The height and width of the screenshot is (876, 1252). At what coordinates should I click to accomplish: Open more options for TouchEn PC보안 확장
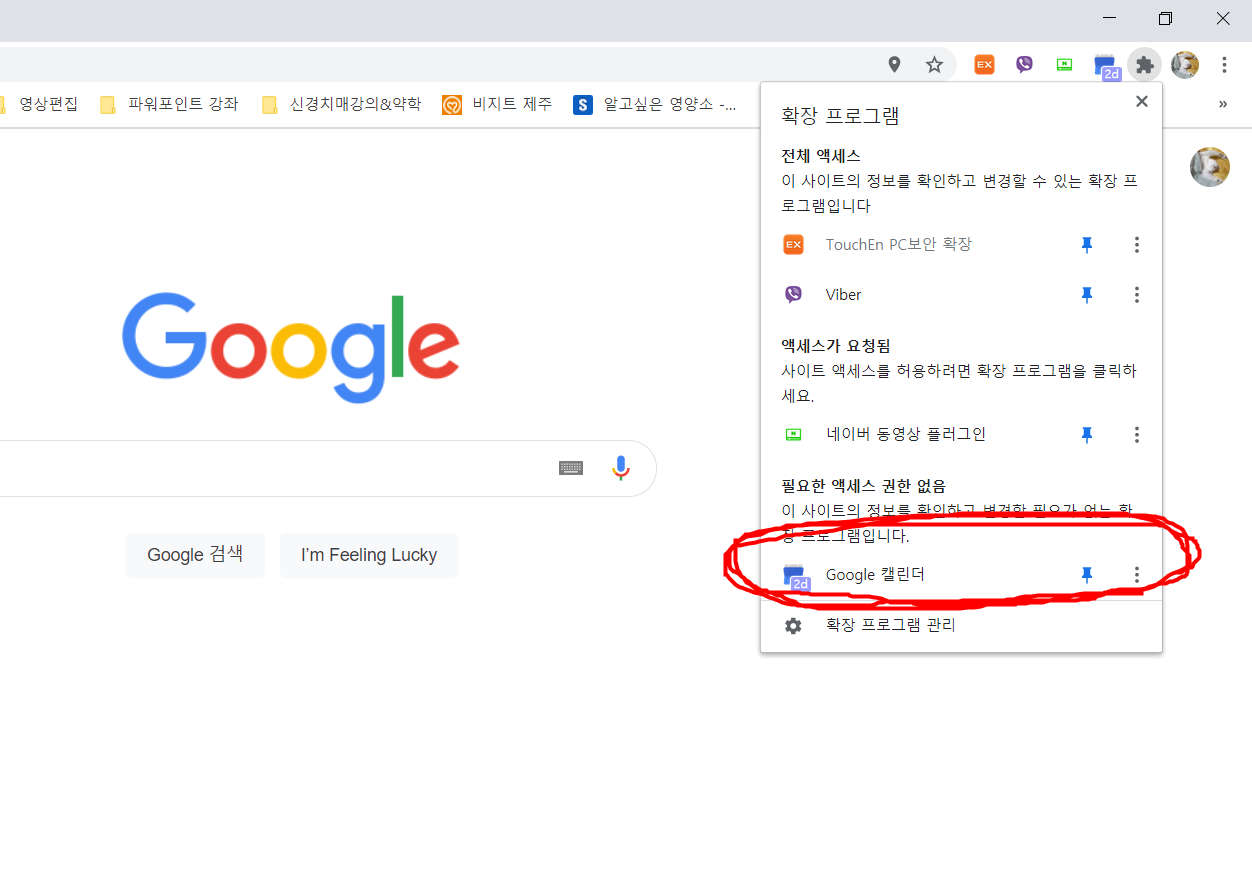click(x=1136, y=244)
